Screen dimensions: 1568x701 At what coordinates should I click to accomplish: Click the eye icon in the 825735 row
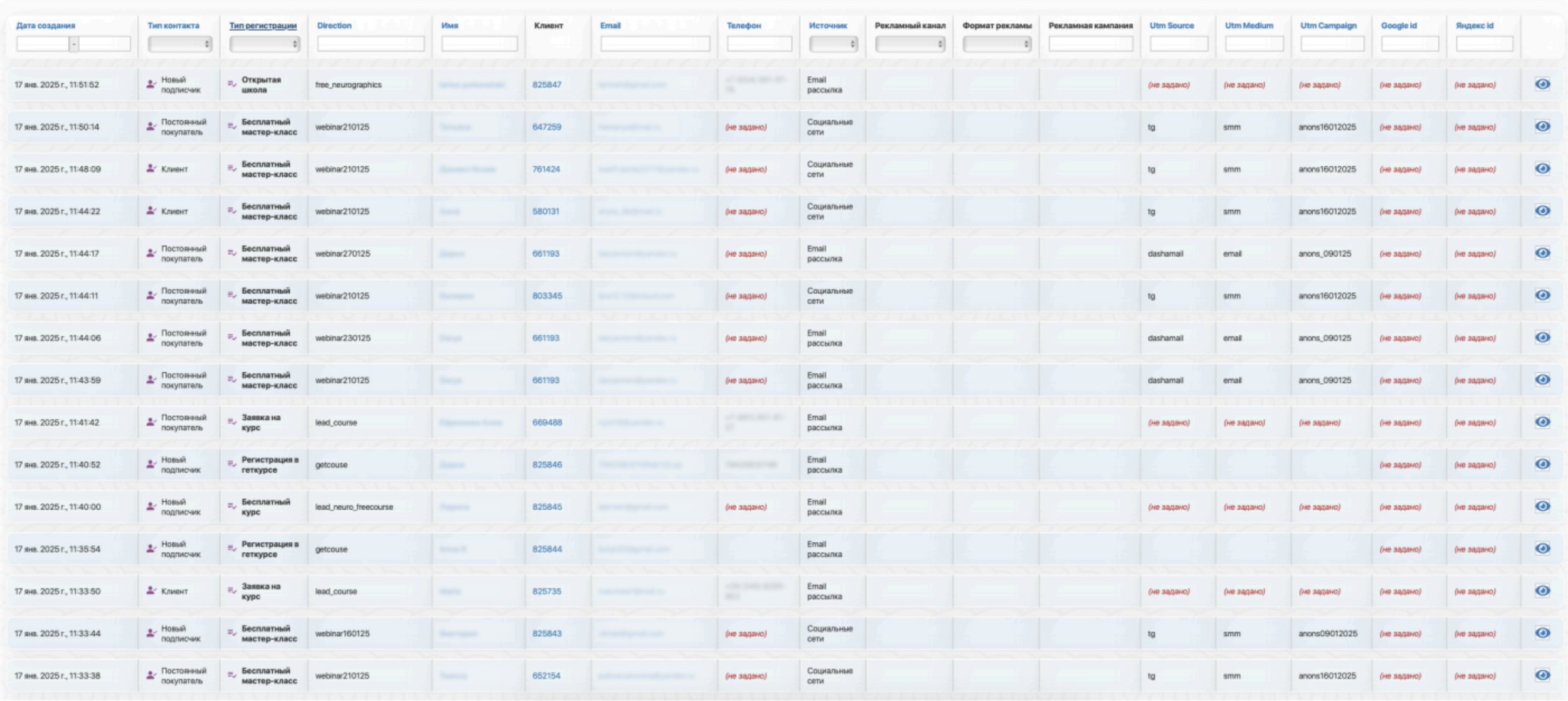pos(1542,591)
